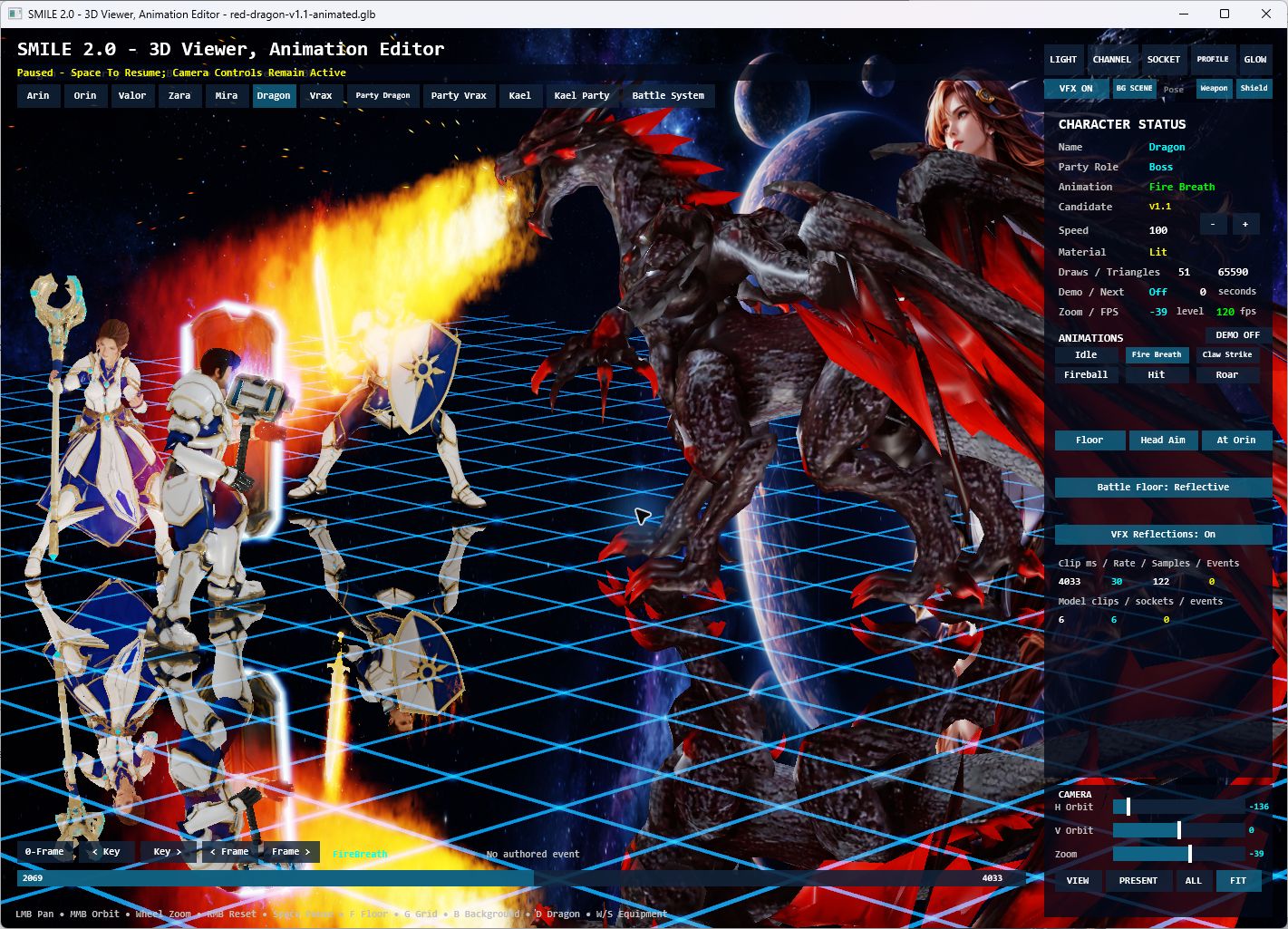Decrease Speed with the minus button

[1214, 224]
